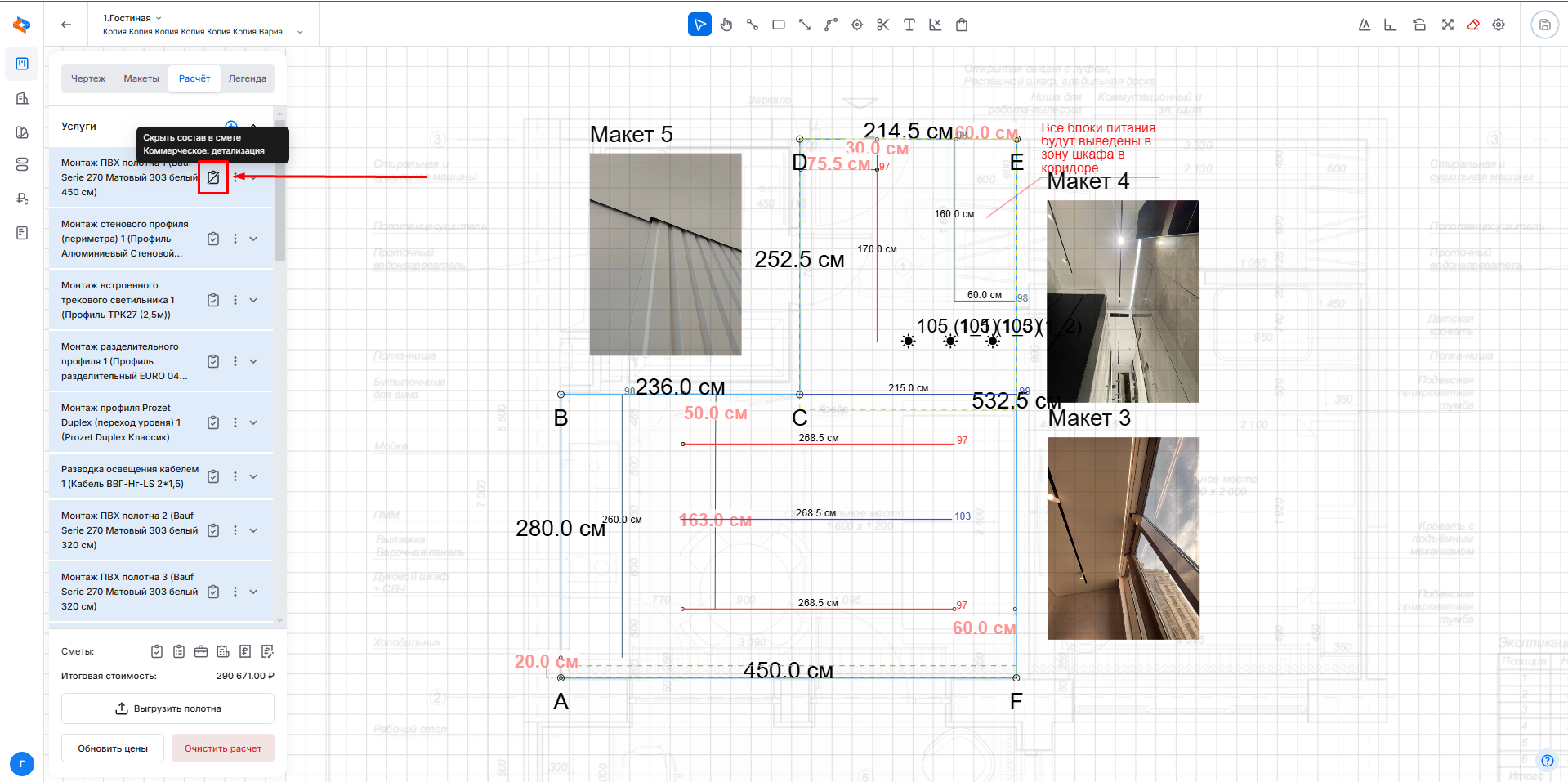Click the Очистить расчет button
Screen dimensions: 1568x782
tap(222, 748)
